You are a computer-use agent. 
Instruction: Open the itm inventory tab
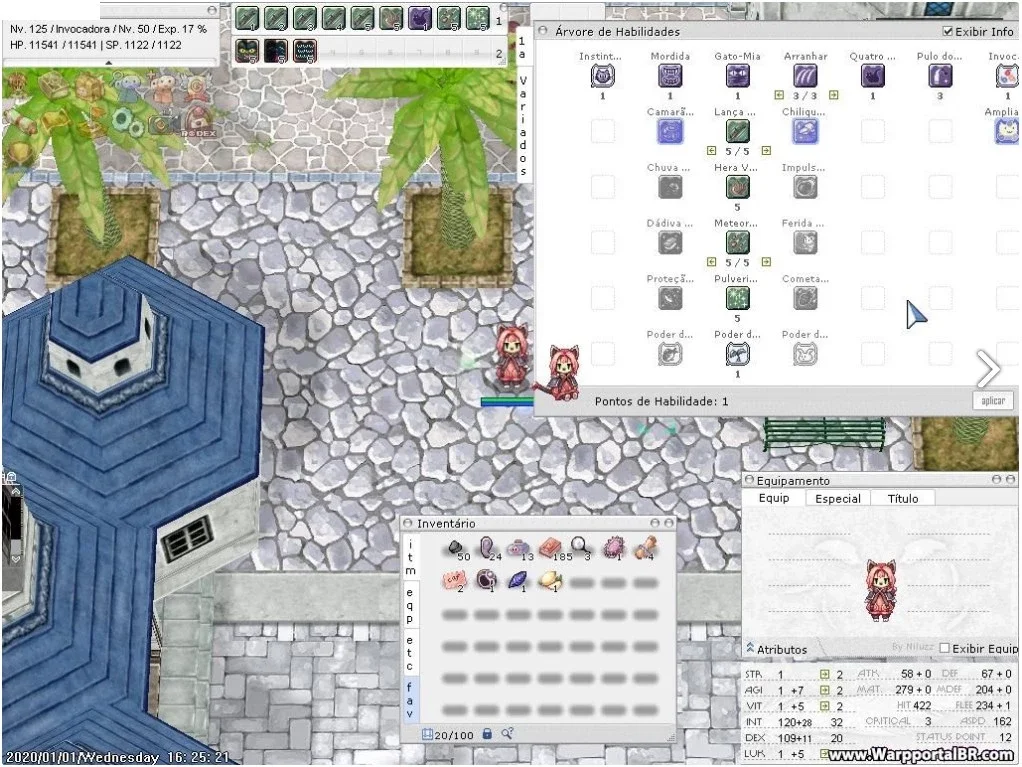410,556
